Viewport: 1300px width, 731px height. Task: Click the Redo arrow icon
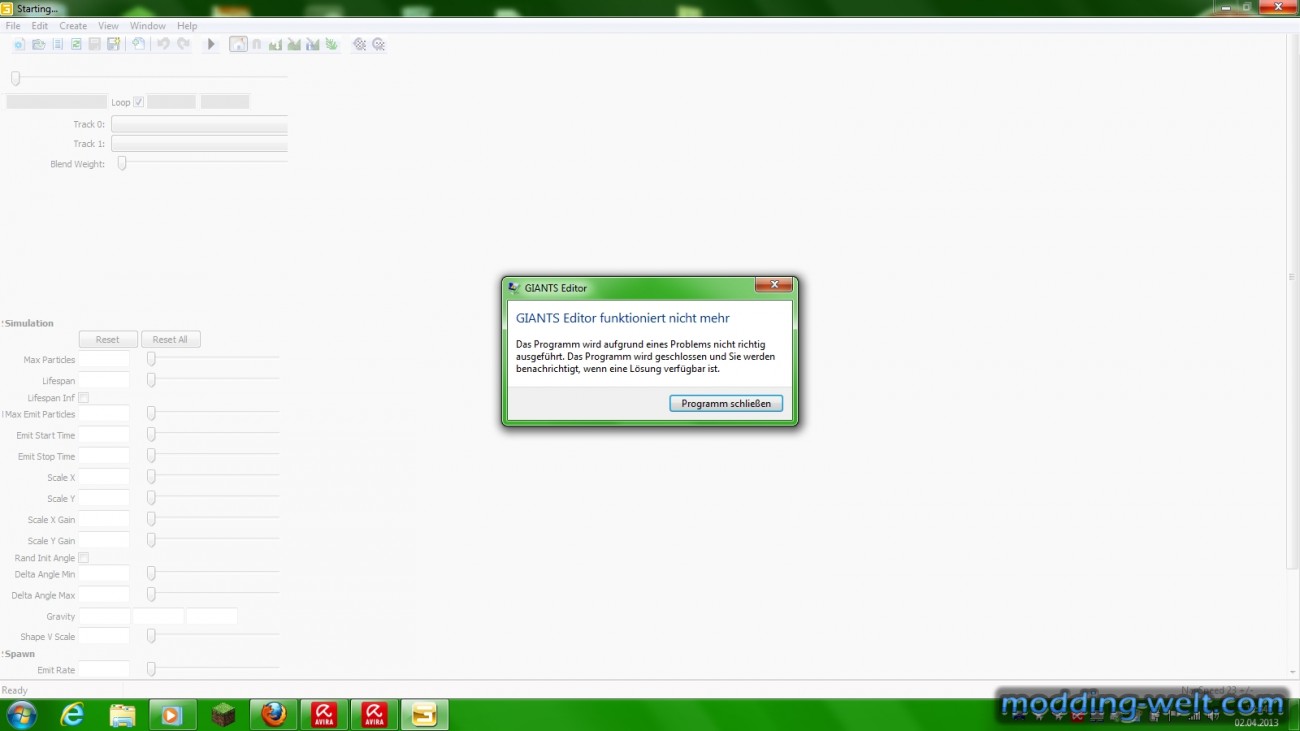183,44
